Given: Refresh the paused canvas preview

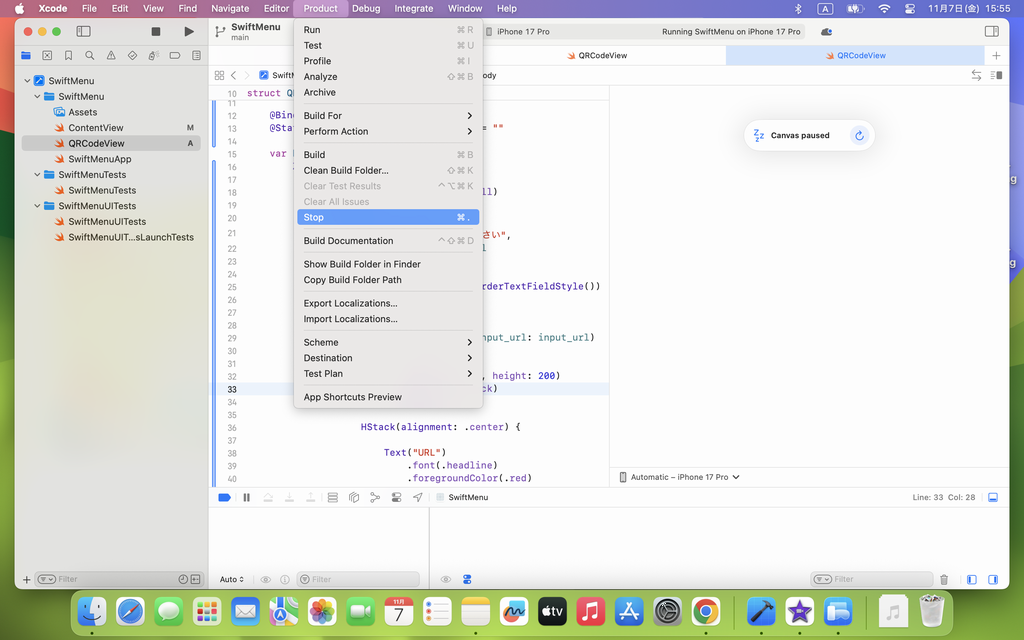Looking at the screenshot, I should (859, 136).
